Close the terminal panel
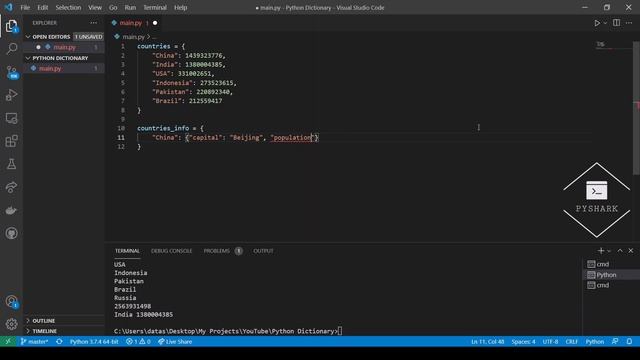Screen dimensions: 640x360 point(631,251)
